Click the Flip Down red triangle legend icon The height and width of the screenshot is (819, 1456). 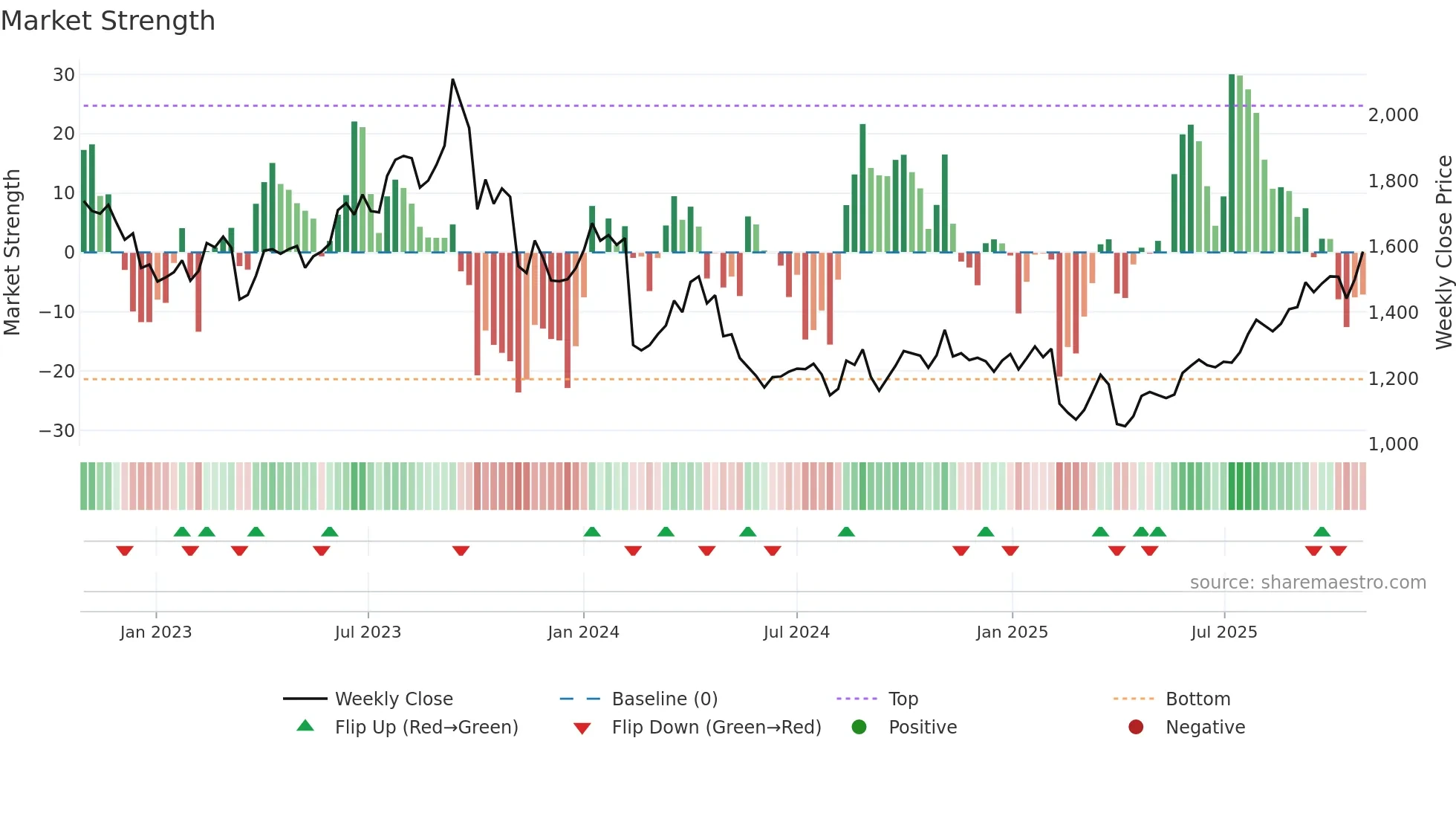coord(582,728)
